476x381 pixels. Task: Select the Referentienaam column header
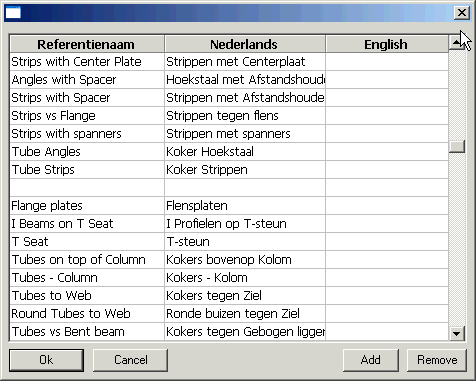tap(87, 44)
